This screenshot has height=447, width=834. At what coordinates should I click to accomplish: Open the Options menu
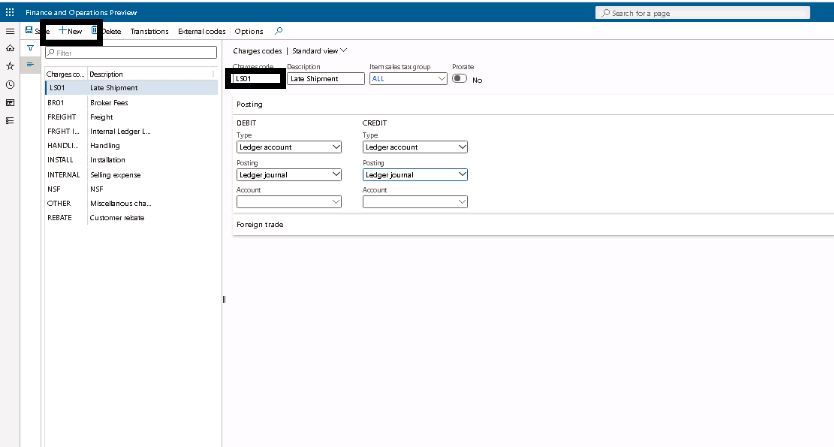tap(249, 31)
